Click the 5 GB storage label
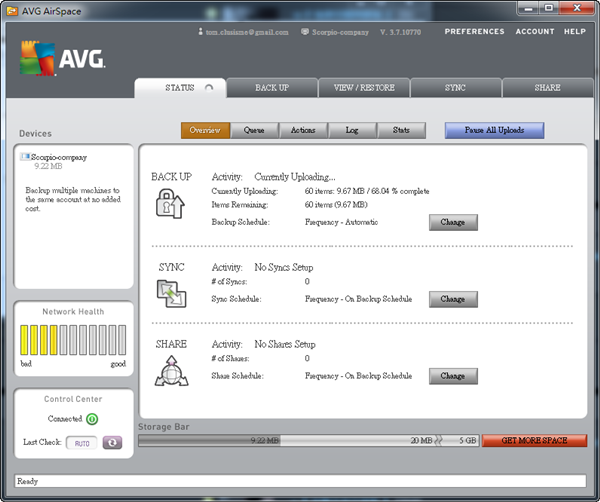The width and height of the screenshot is (600, 502). tap(468, 441)
